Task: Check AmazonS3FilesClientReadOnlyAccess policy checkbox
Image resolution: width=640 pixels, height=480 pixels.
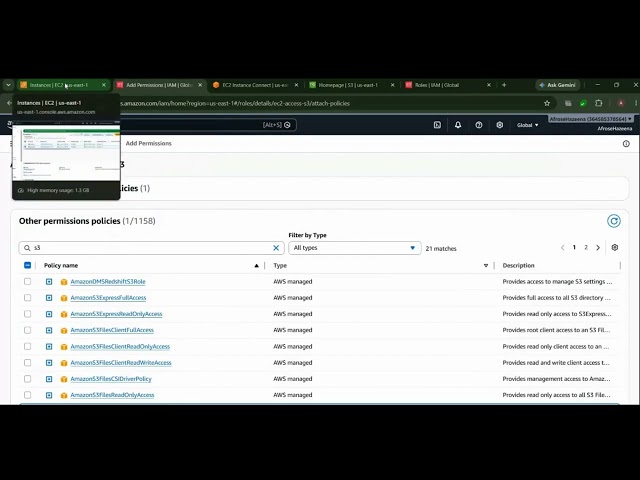Action: point(27,346)
